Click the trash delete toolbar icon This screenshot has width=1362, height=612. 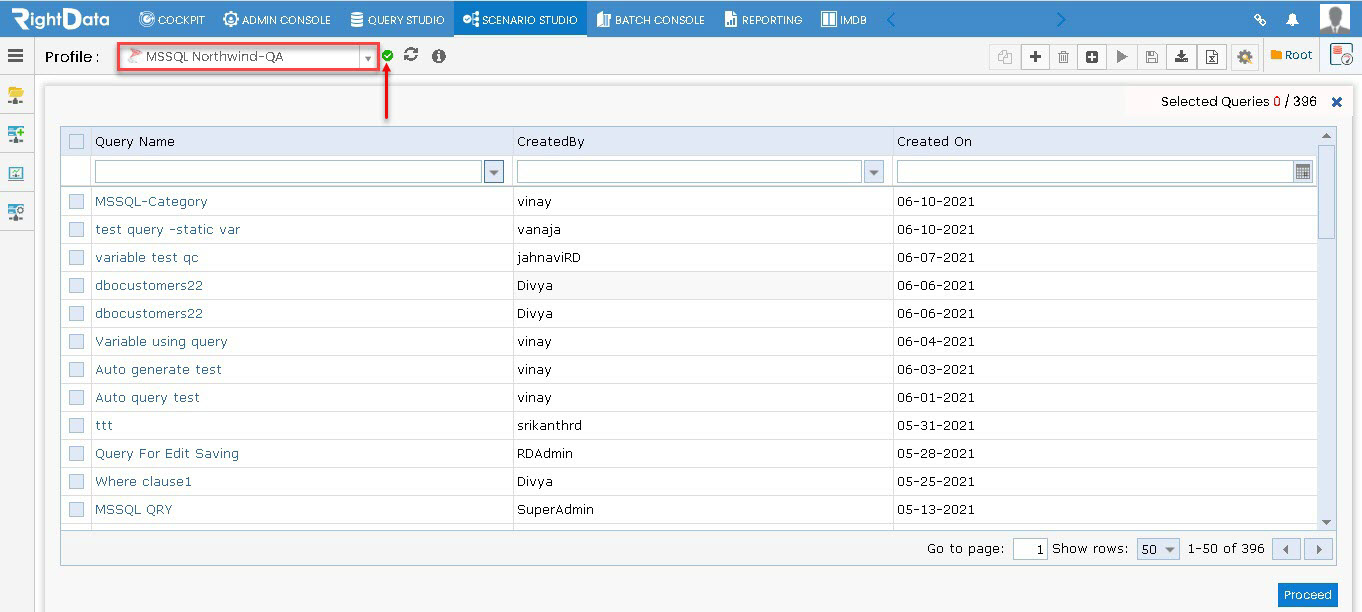(1063, 57)
